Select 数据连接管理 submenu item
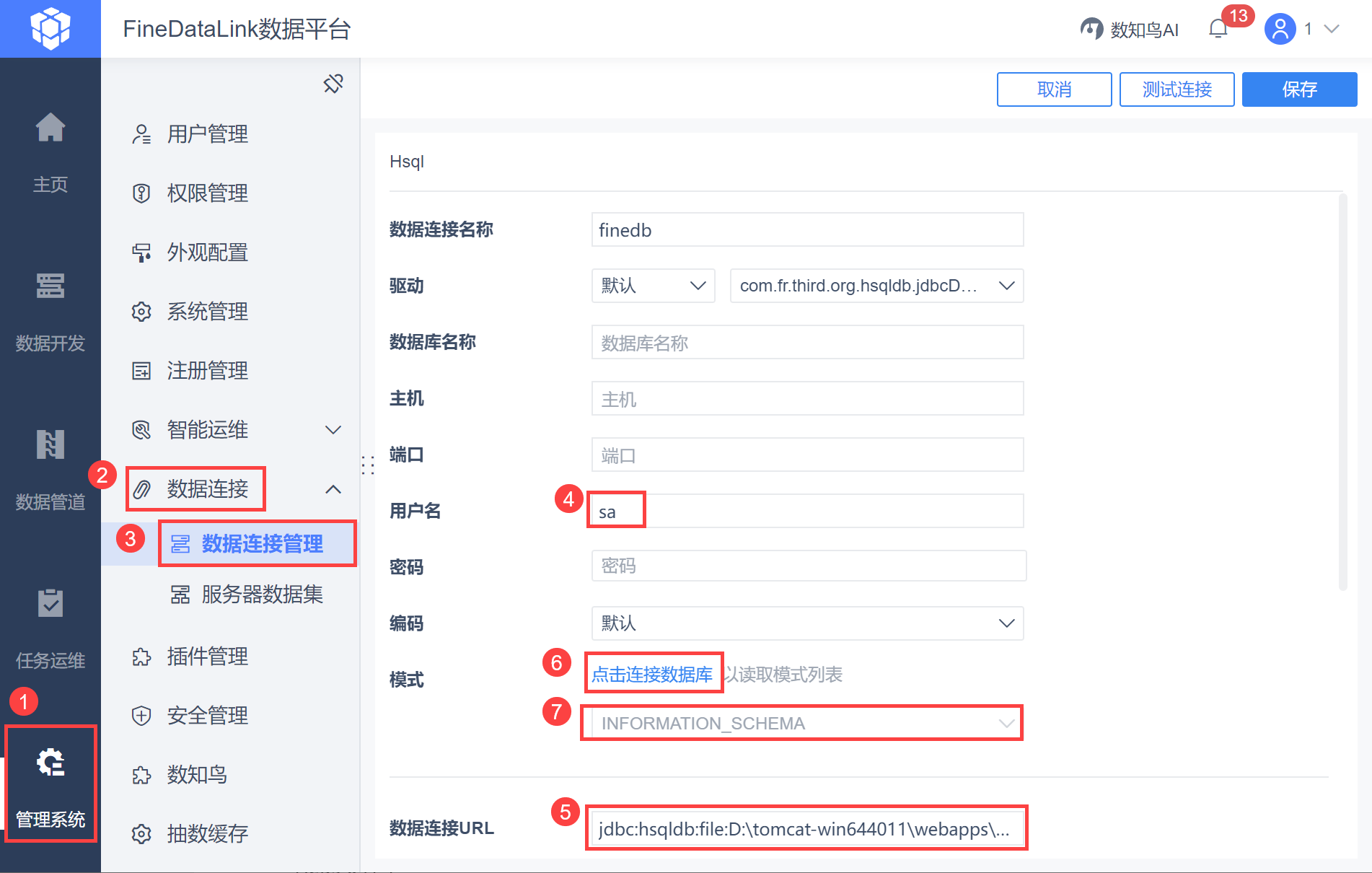 tap(263, 544)
